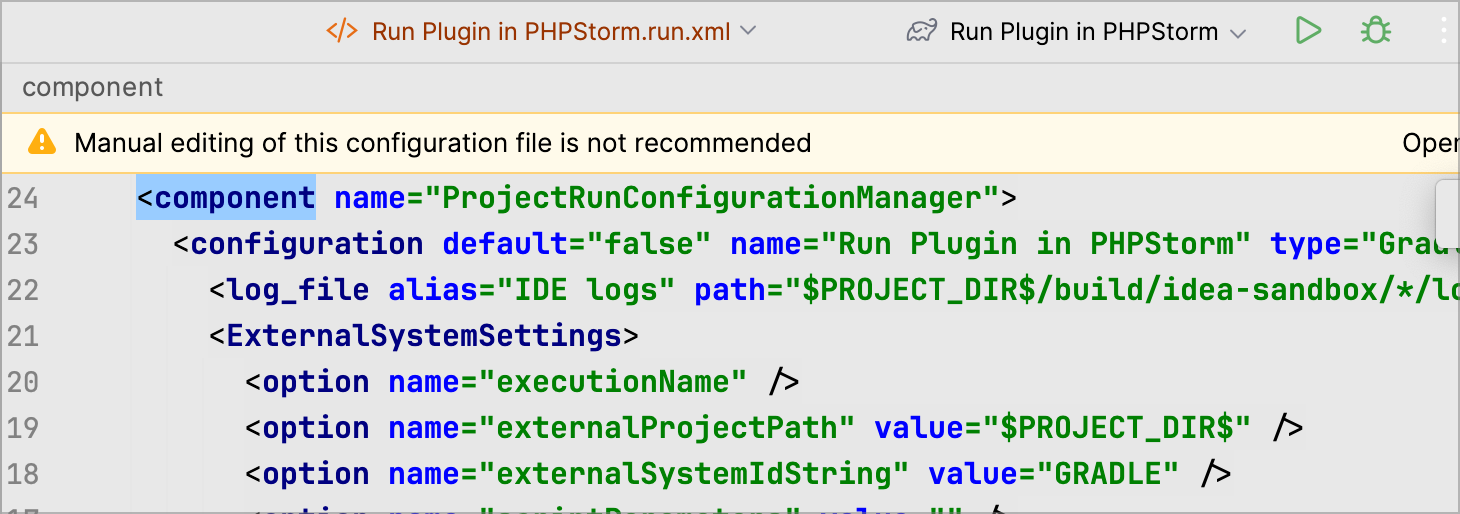1460x514 pixels.
Task: Click line number 24 in the gutter
Action: tap(22, 199)
